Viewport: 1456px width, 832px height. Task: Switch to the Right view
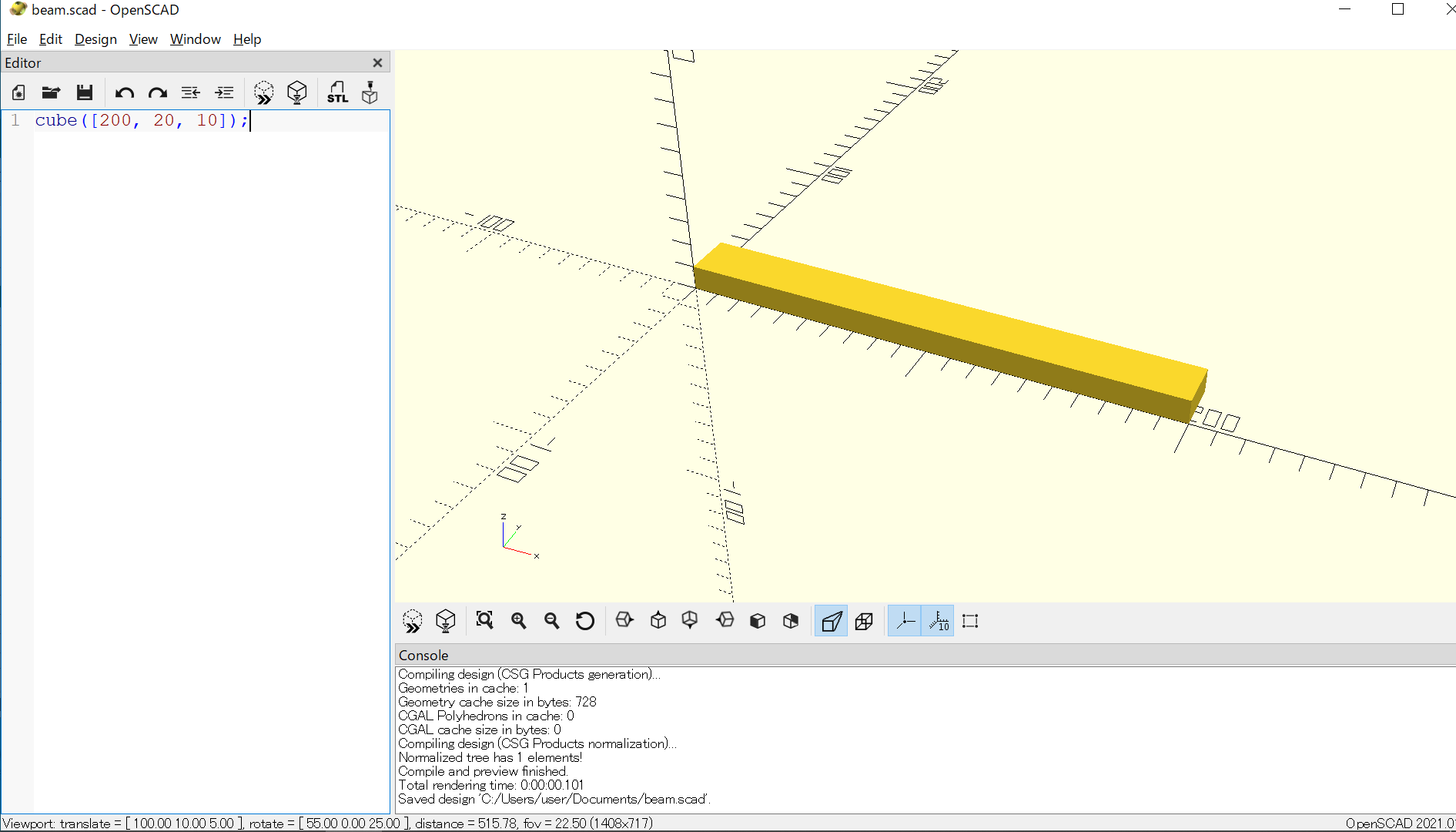(624, 621)
